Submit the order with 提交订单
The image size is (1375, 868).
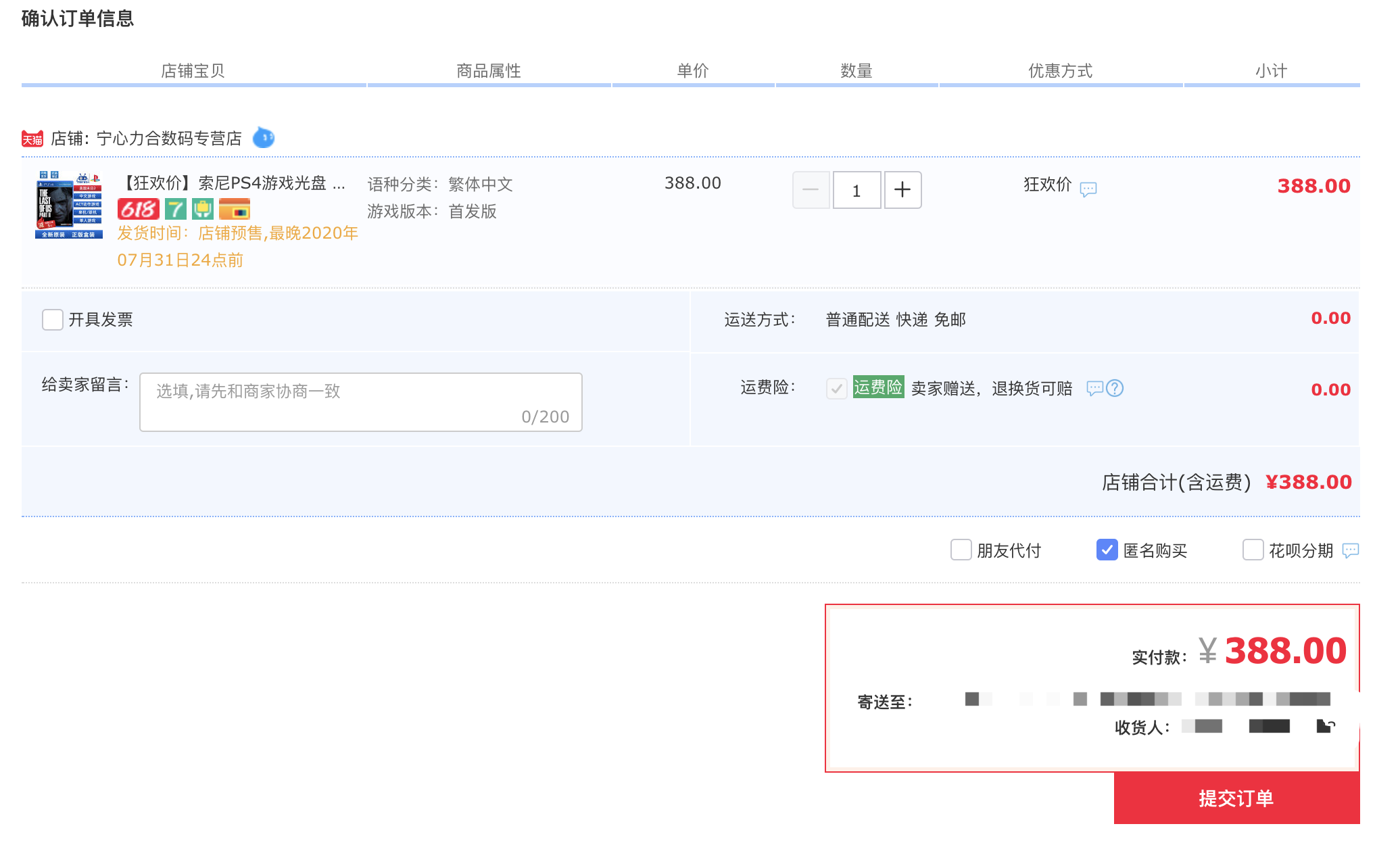(1236, 798)
